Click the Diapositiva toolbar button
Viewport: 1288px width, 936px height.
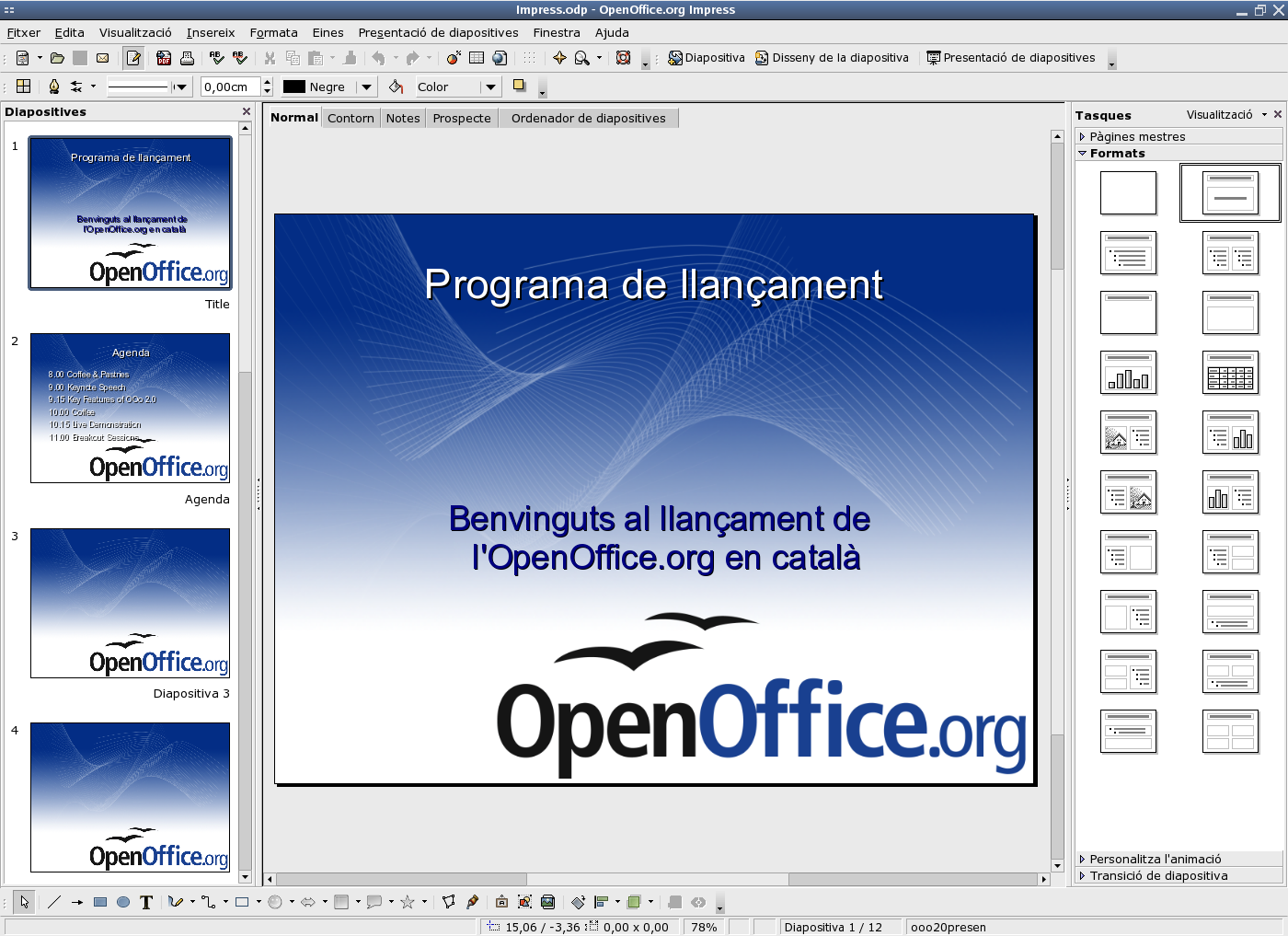tap(707, 58)
